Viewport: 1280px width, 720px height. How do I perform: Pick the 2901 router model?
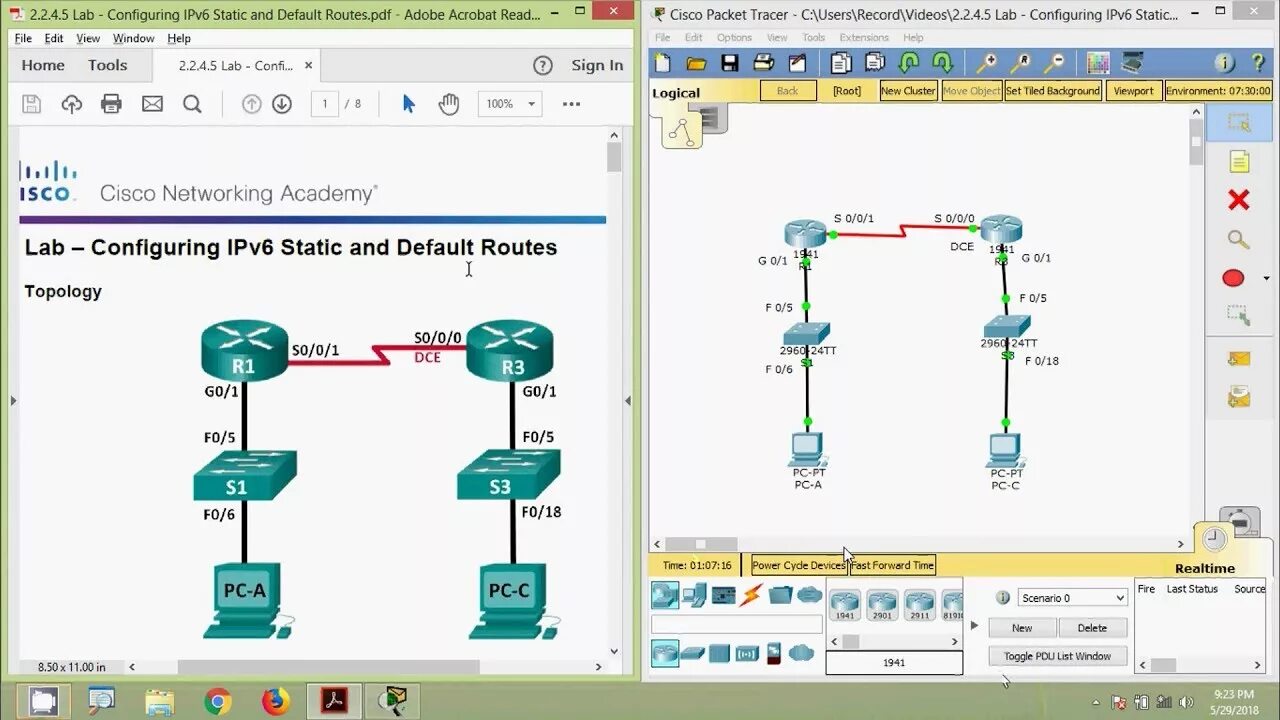click(x=882, y=605)
